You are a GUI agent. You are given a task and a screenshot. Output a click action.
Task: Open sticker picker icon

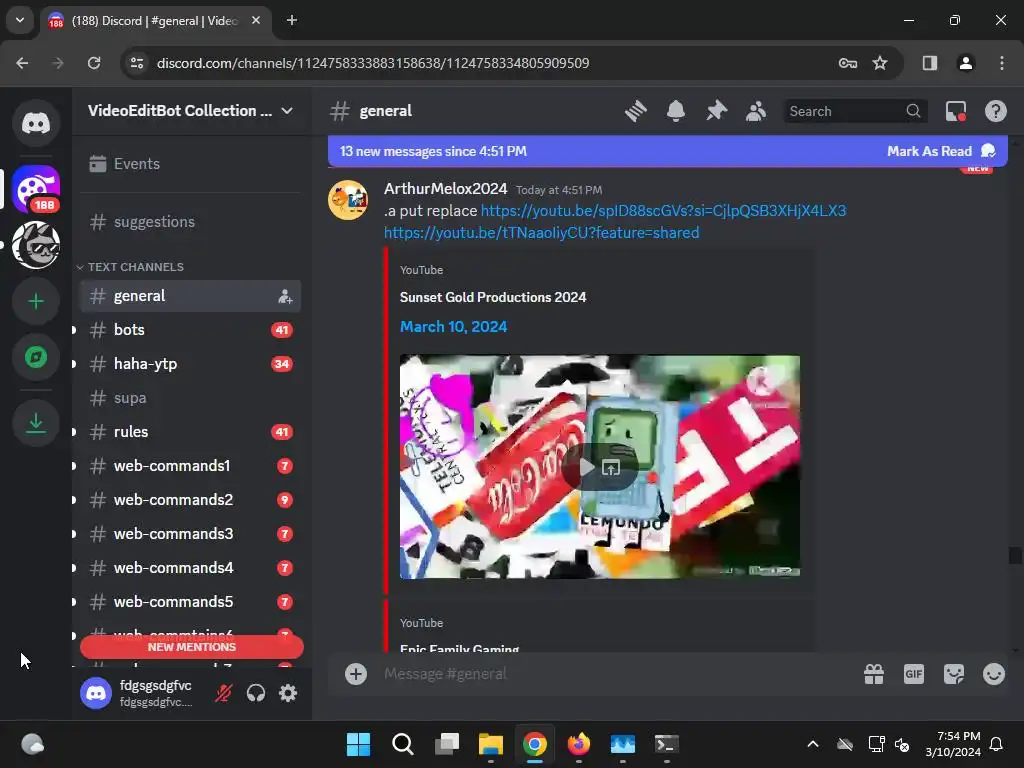point(953,674)
